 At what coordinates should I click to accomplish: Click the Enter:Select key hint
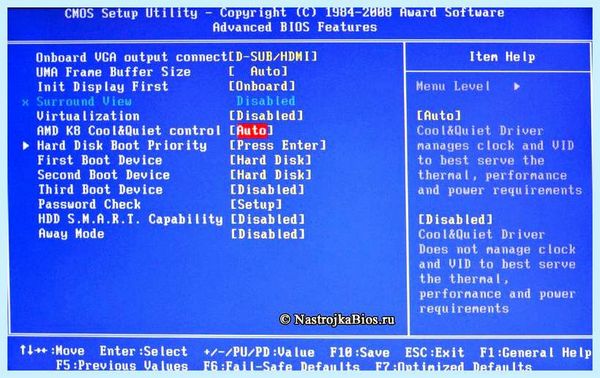[x=143, y=351]
